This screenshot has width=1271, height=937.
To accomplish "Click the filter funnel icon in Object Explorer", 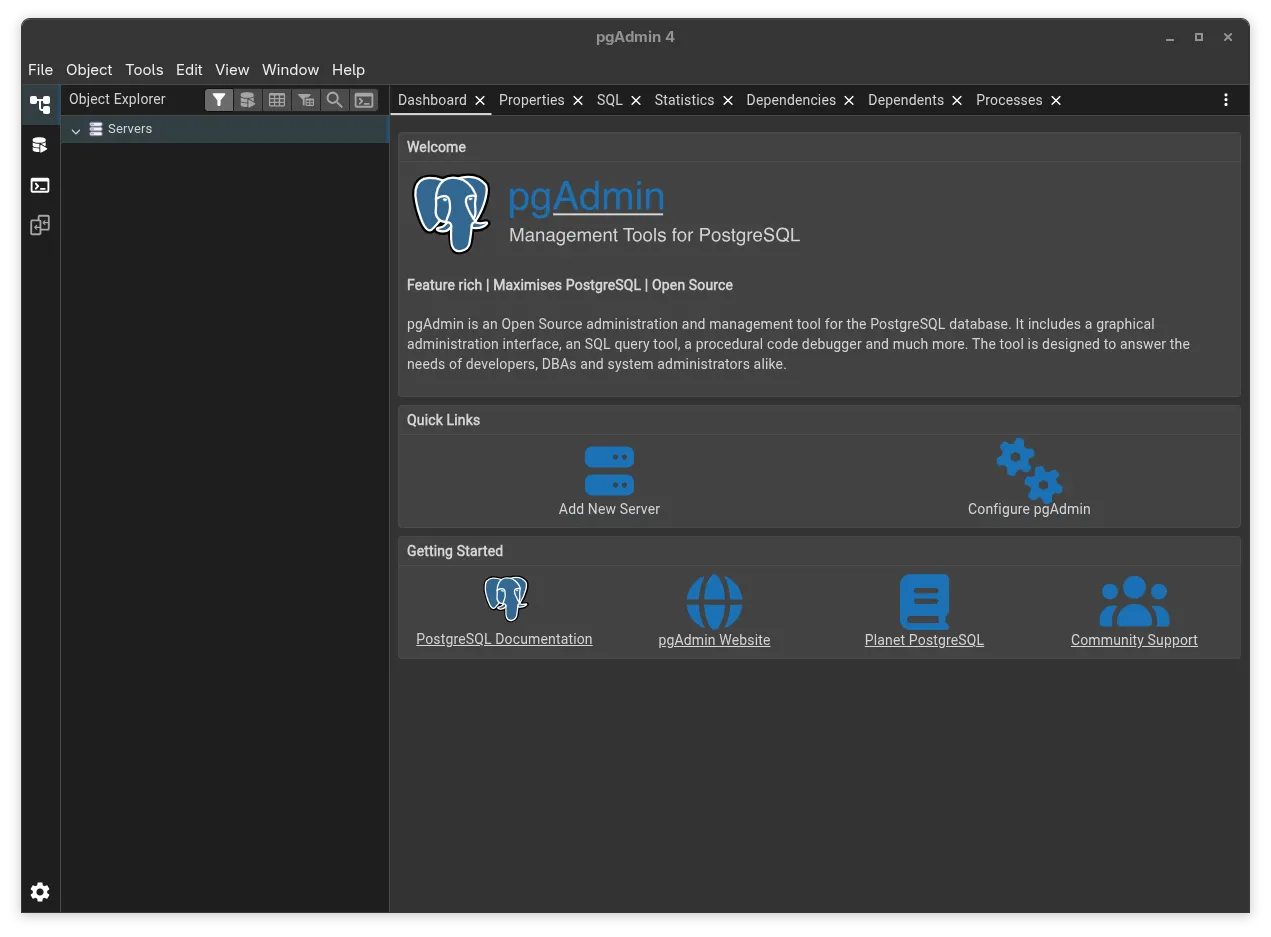I will pos(218,100).
